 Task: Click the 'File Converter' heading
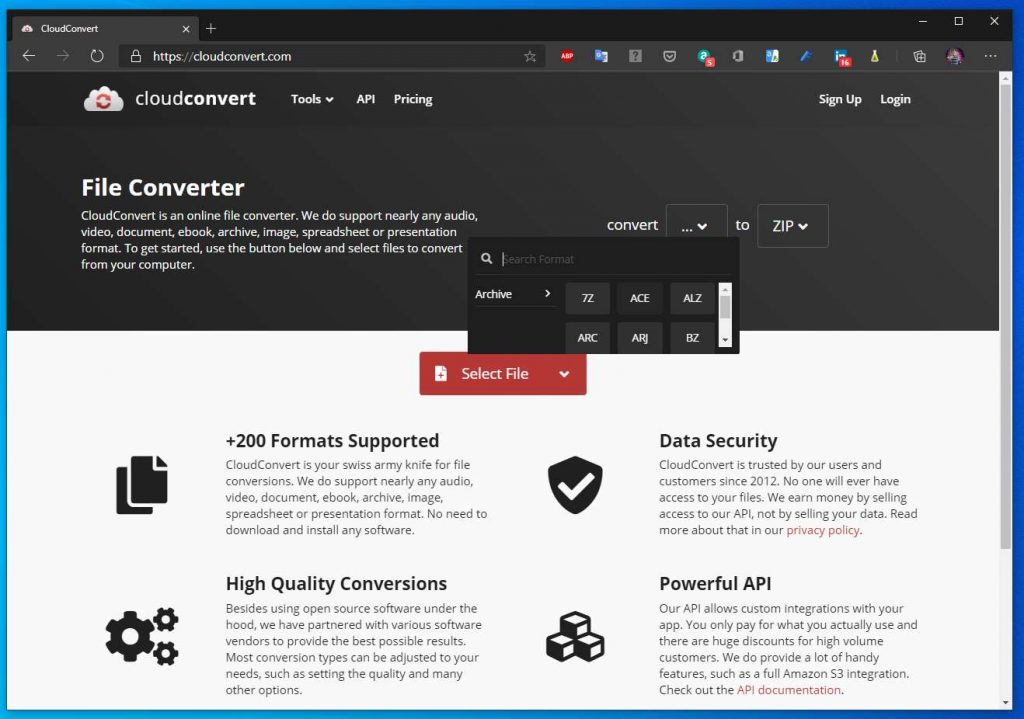(163, 188)
